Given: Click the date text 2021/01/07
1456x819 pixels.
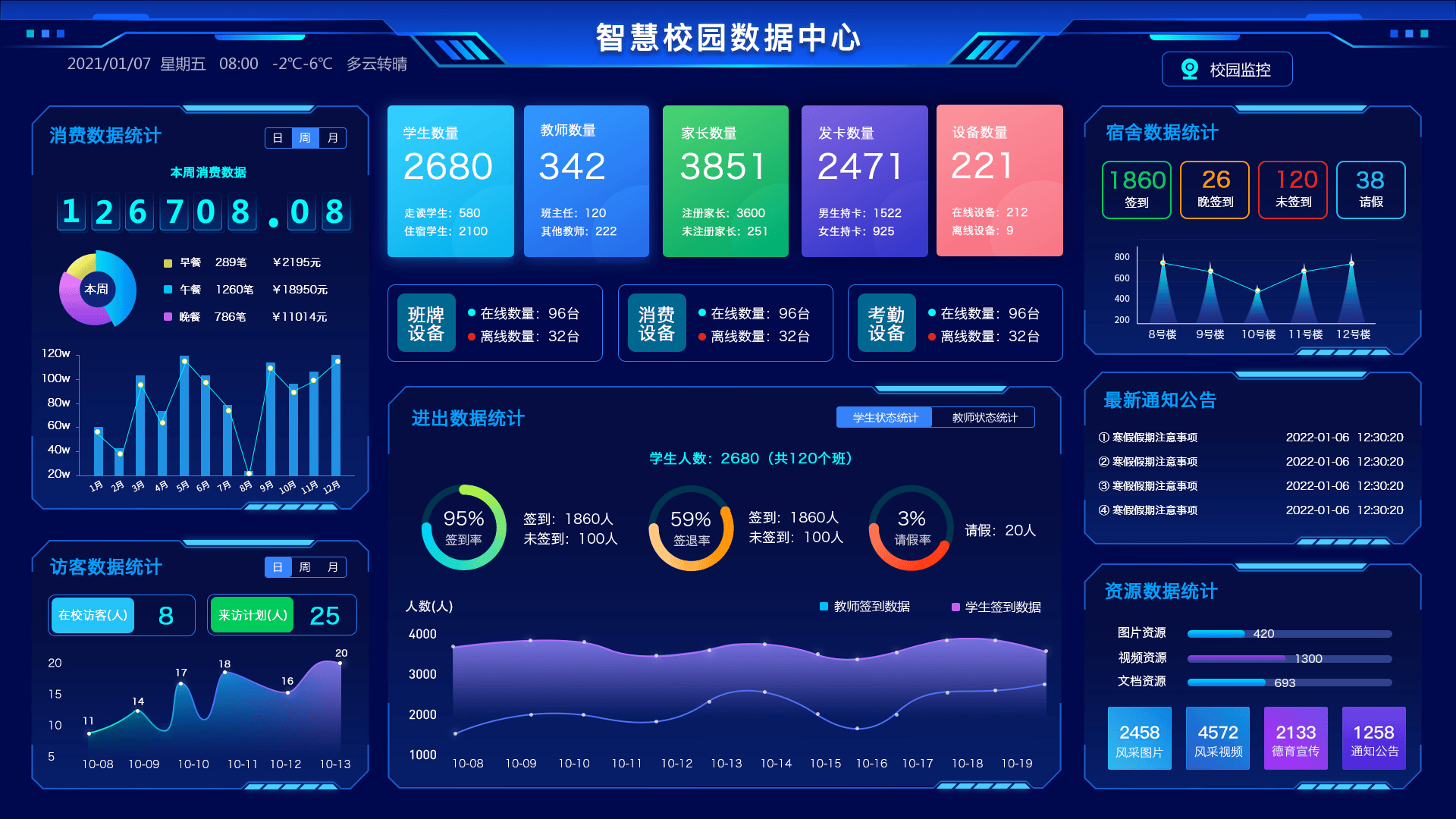Looking at the screenshot, I should point(109,64).
